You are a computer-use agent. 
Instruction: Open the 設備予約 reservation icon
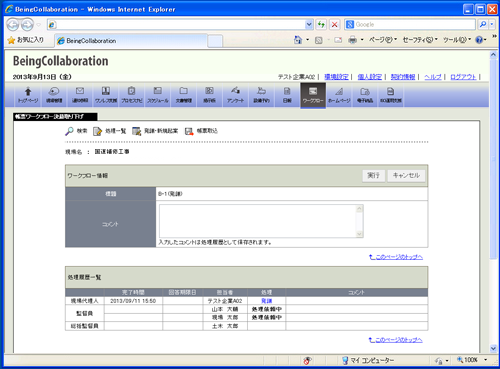[x=261, y=95]
